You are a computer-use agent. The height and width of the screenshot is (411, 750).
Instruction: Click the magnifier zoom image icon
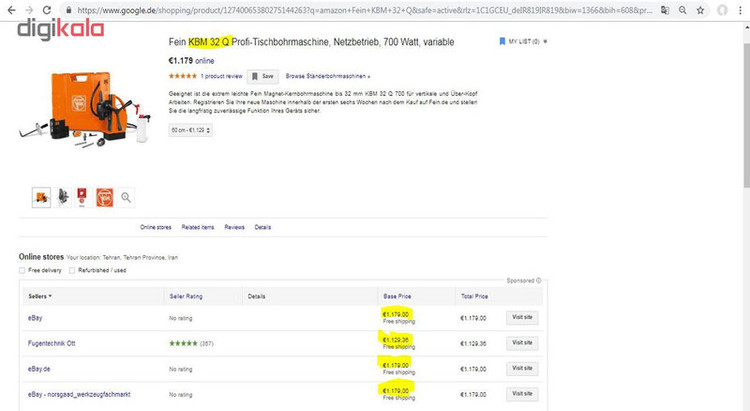(126, 197)
